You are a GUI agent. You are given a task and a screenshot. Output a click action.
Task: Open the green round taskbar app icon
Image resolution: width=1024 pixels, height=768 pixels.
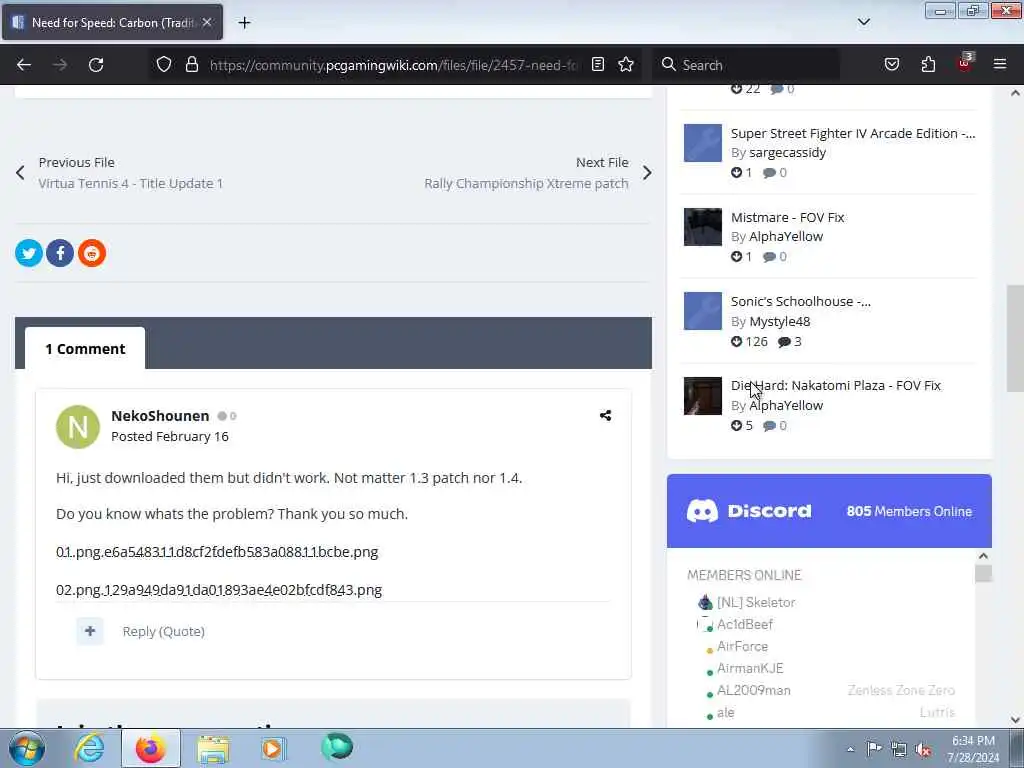point(337,747)
